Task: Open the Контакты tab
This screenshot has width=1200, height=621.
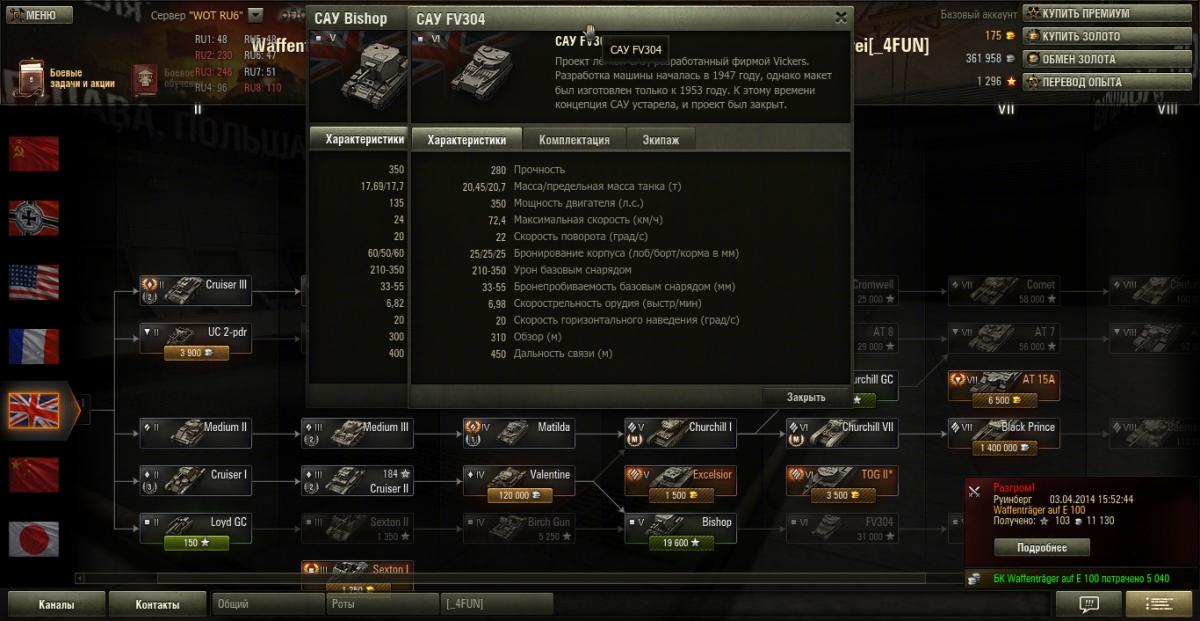Action: (158, 604)
